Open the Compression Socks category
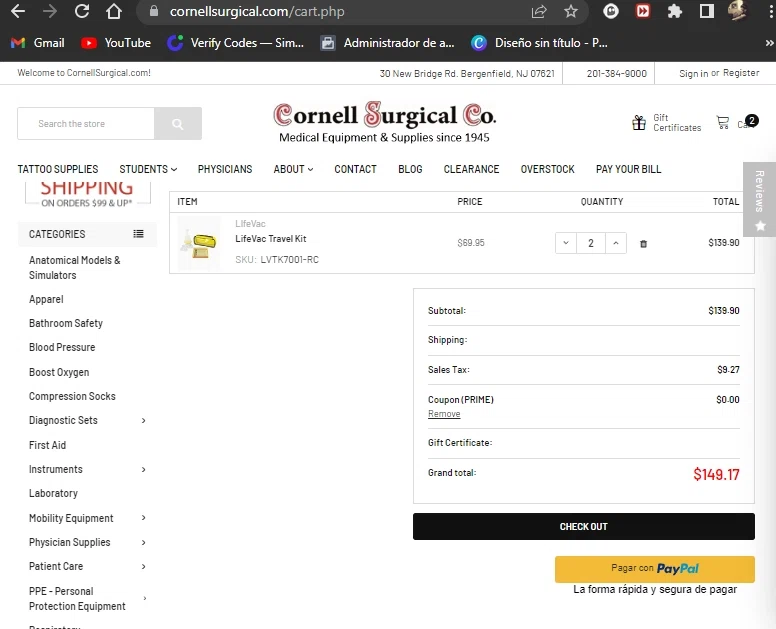 pos(72,396)
